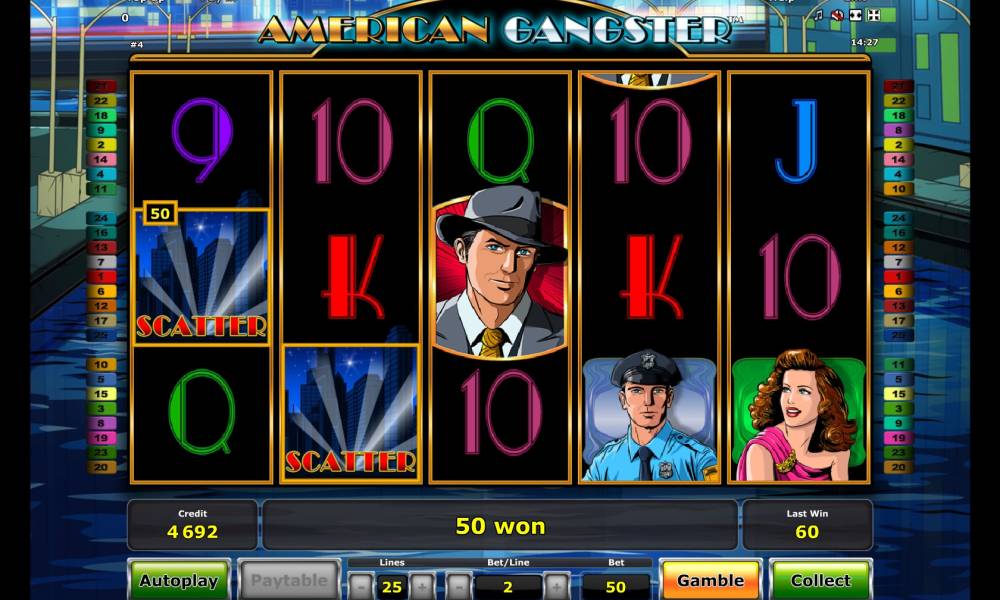Increase the number of Lines
The image size is (1000, 600).
pyautogui.click(x=421, y=586)
